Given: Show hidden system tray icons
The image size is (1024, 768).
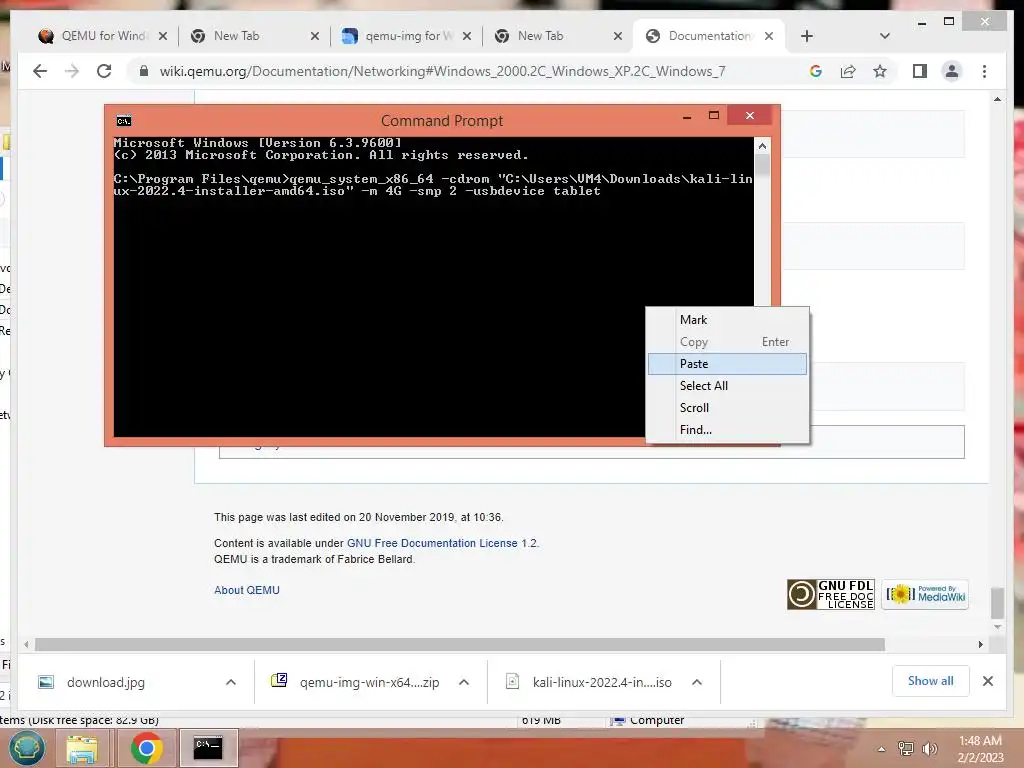Looking at the screenshot, I should click(881, 749).
